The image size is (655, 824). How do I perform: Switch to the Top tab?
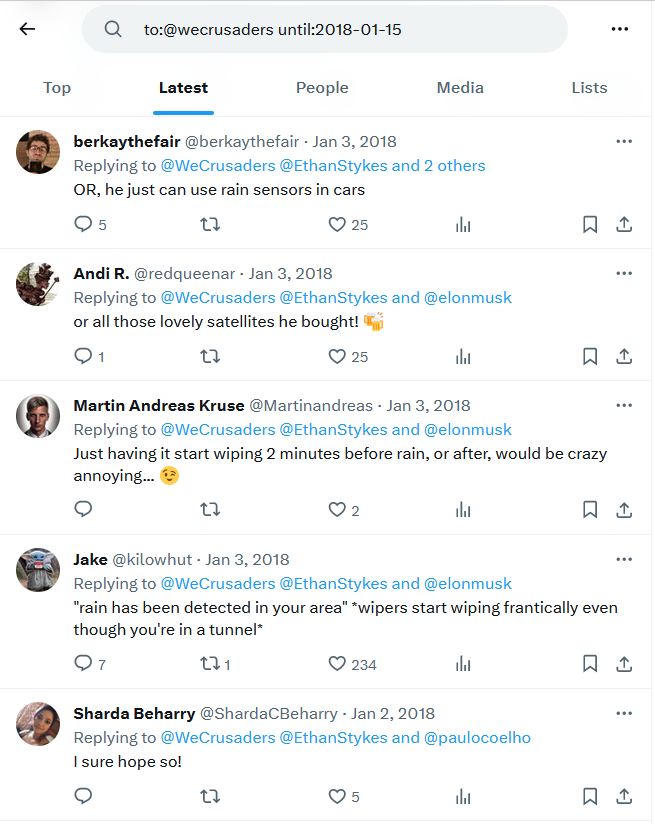57,88
